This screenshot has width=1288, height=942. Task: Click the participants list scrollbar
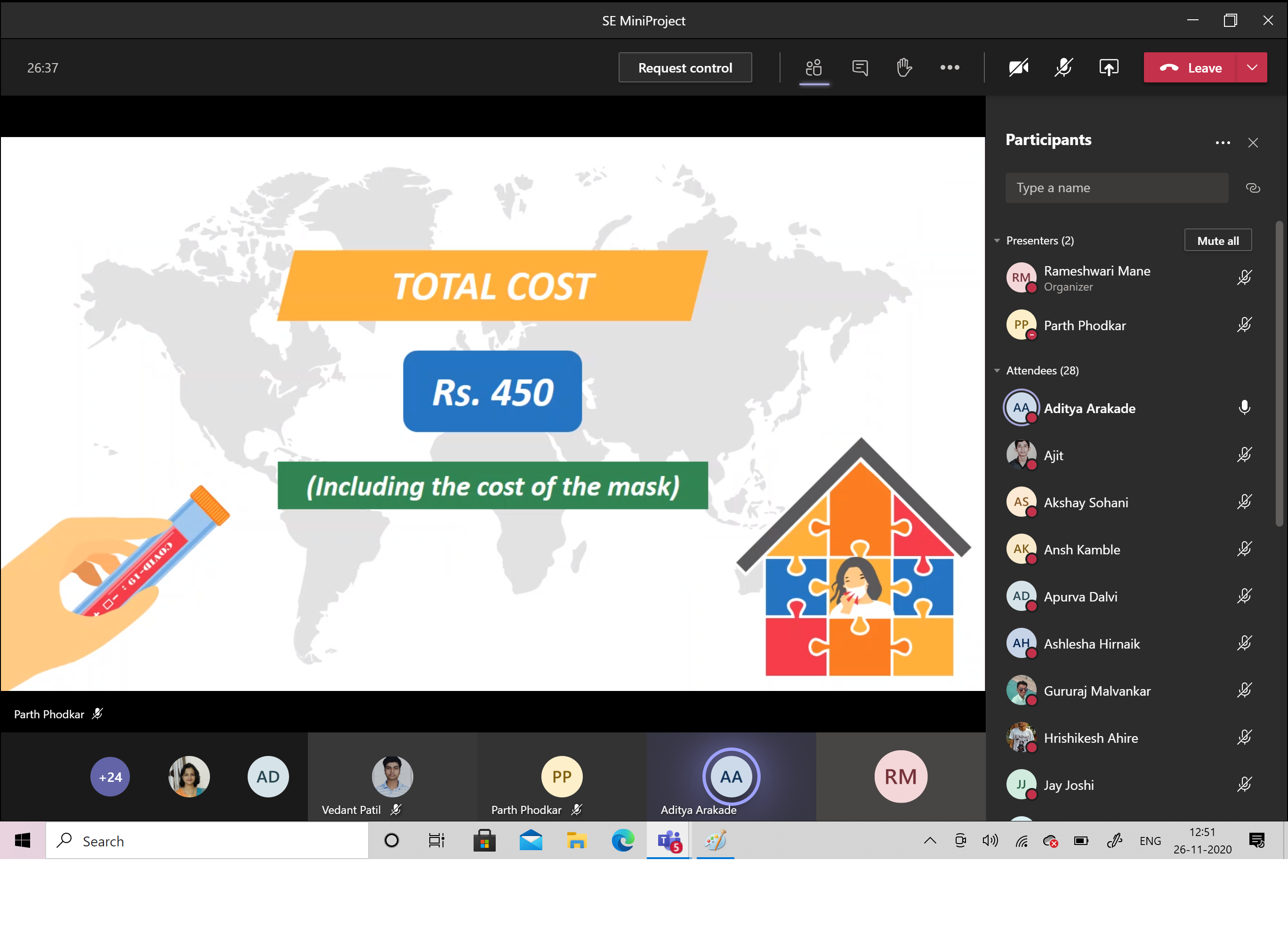[1279, 374]
